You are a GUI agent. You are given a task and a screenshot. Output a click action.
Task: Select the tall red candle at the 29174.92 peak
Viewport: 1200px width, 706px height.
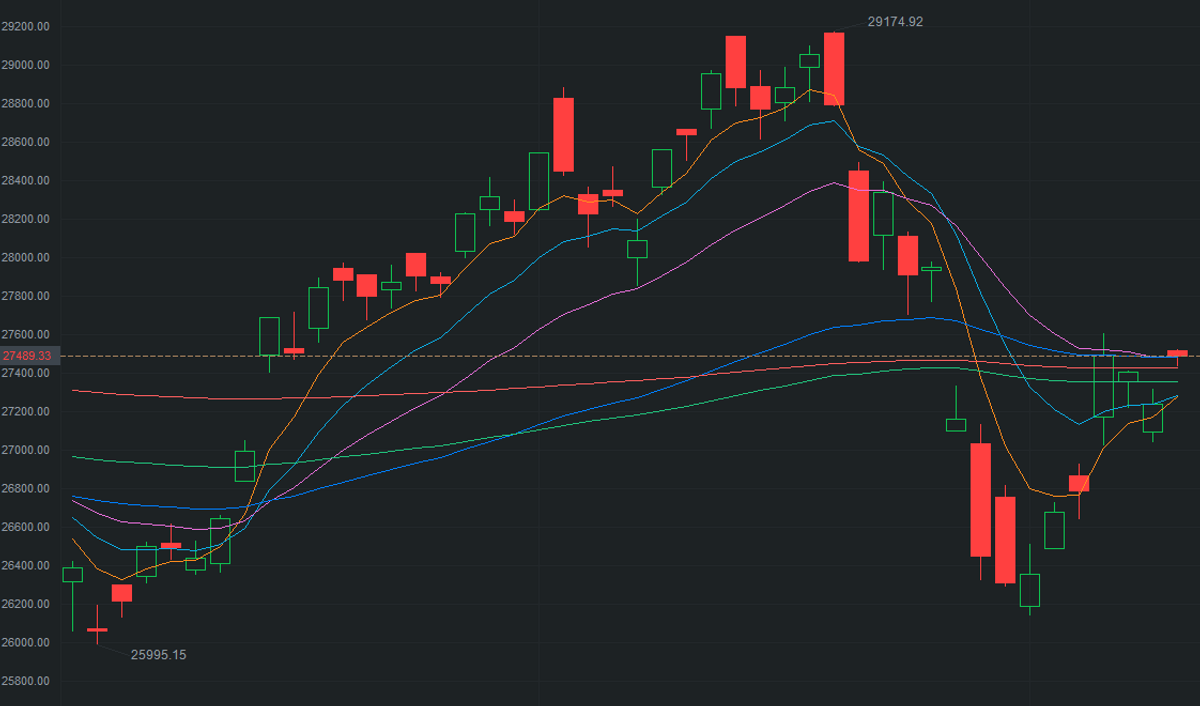point(834,68)
